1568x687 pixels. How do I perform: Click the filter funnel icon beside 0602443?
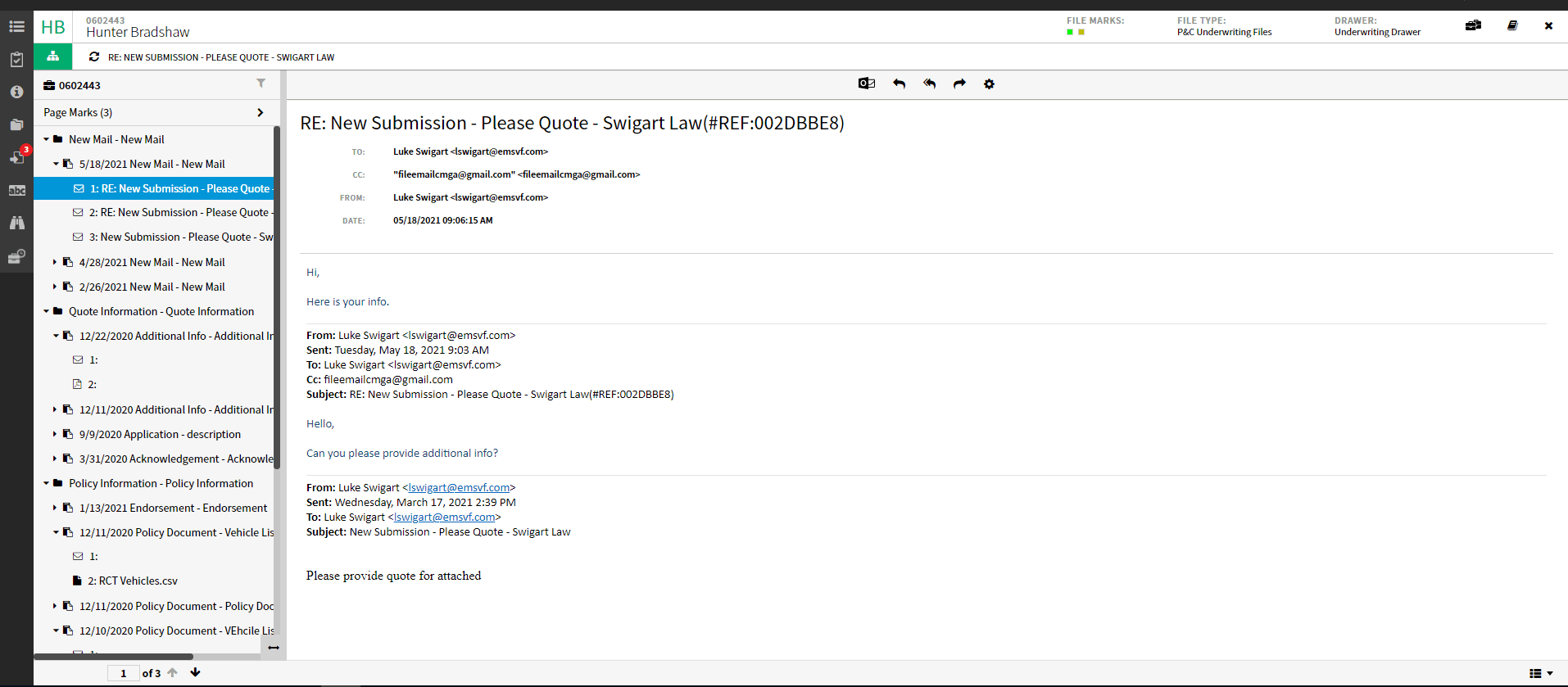click(261, 84)
